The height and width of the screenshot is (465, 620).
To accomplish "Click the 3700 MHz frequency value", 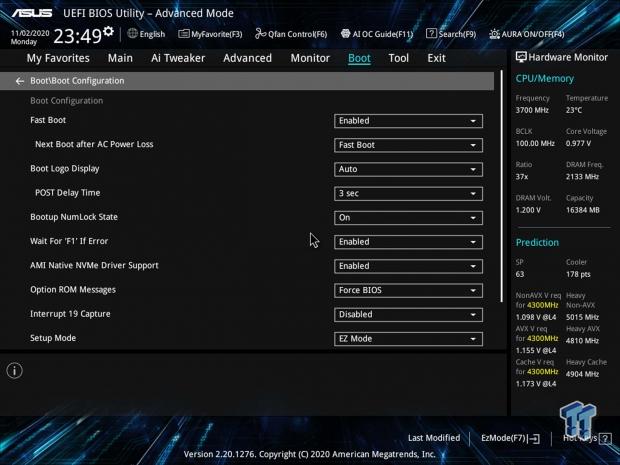I will click(532, 110).
